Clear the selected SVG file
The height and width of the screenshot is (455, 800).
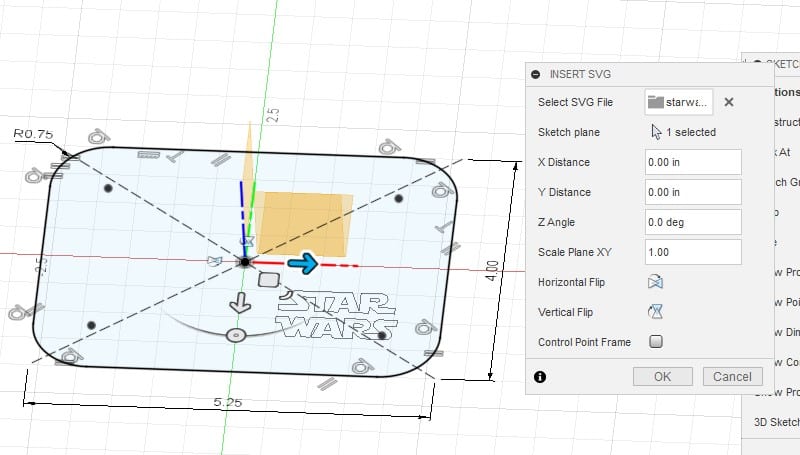[729, 102]
